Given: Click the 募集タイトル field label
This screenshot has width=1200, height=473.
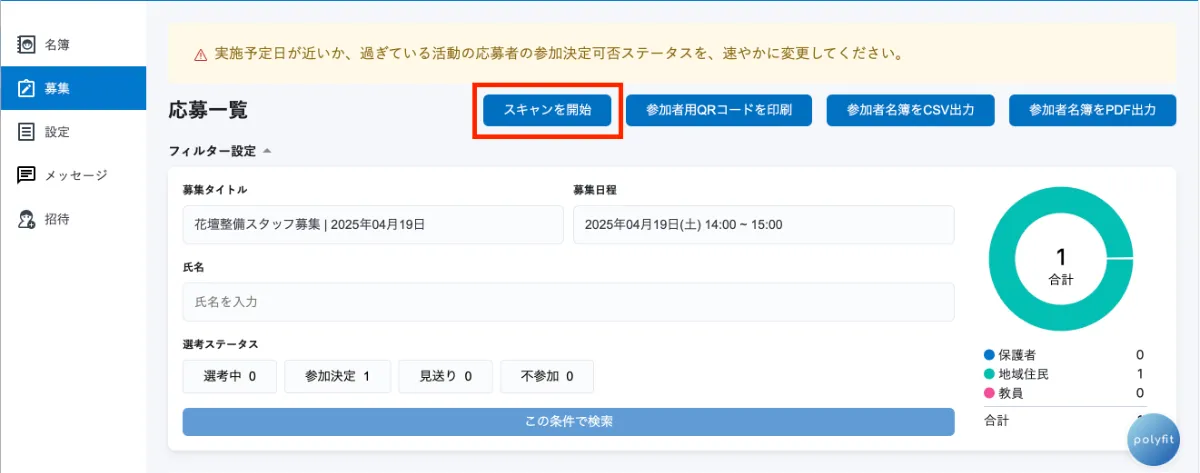Looking at the screenshot, I should [214, 190].
